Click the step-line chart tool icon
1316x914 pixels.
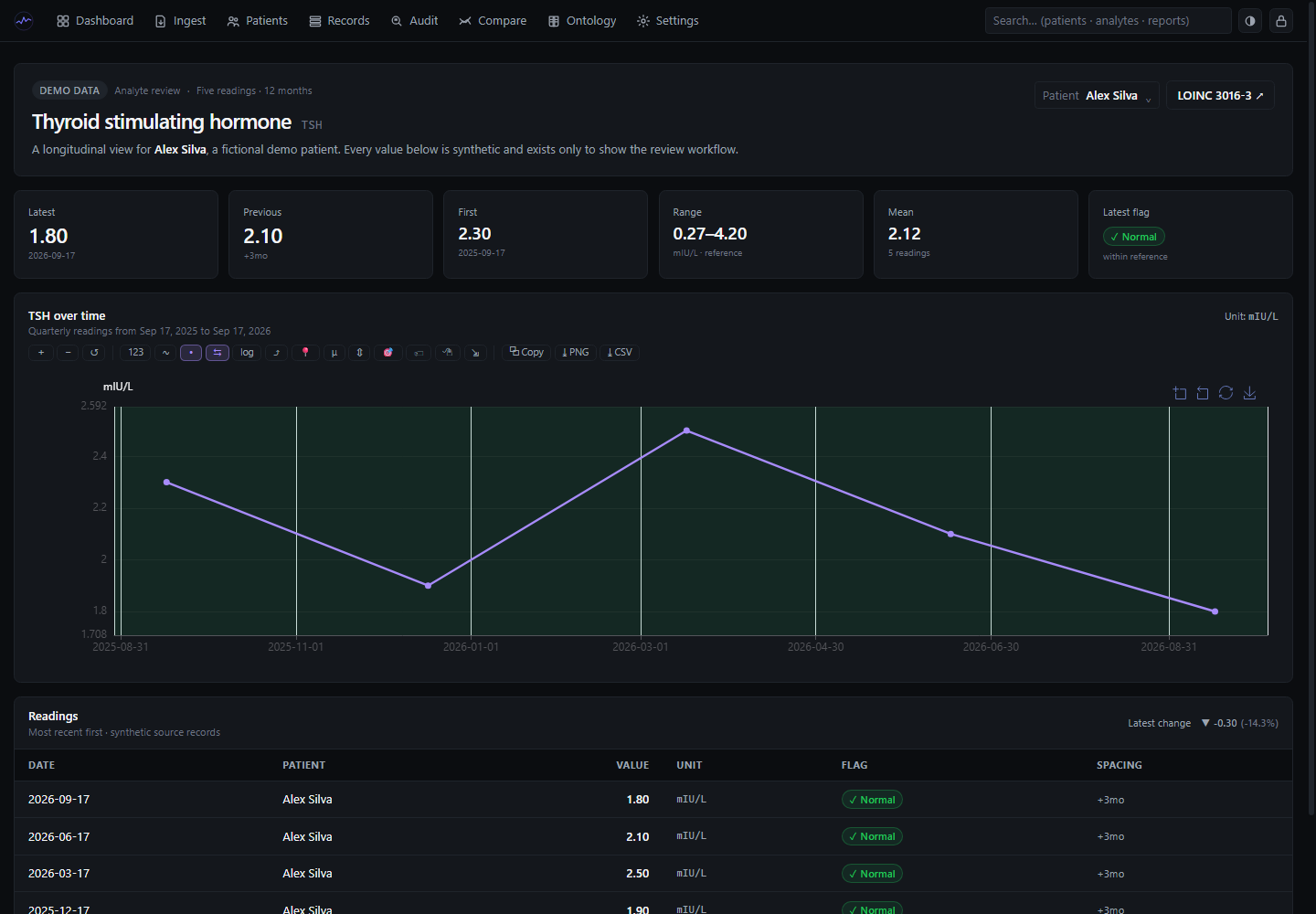pos(277,353)
